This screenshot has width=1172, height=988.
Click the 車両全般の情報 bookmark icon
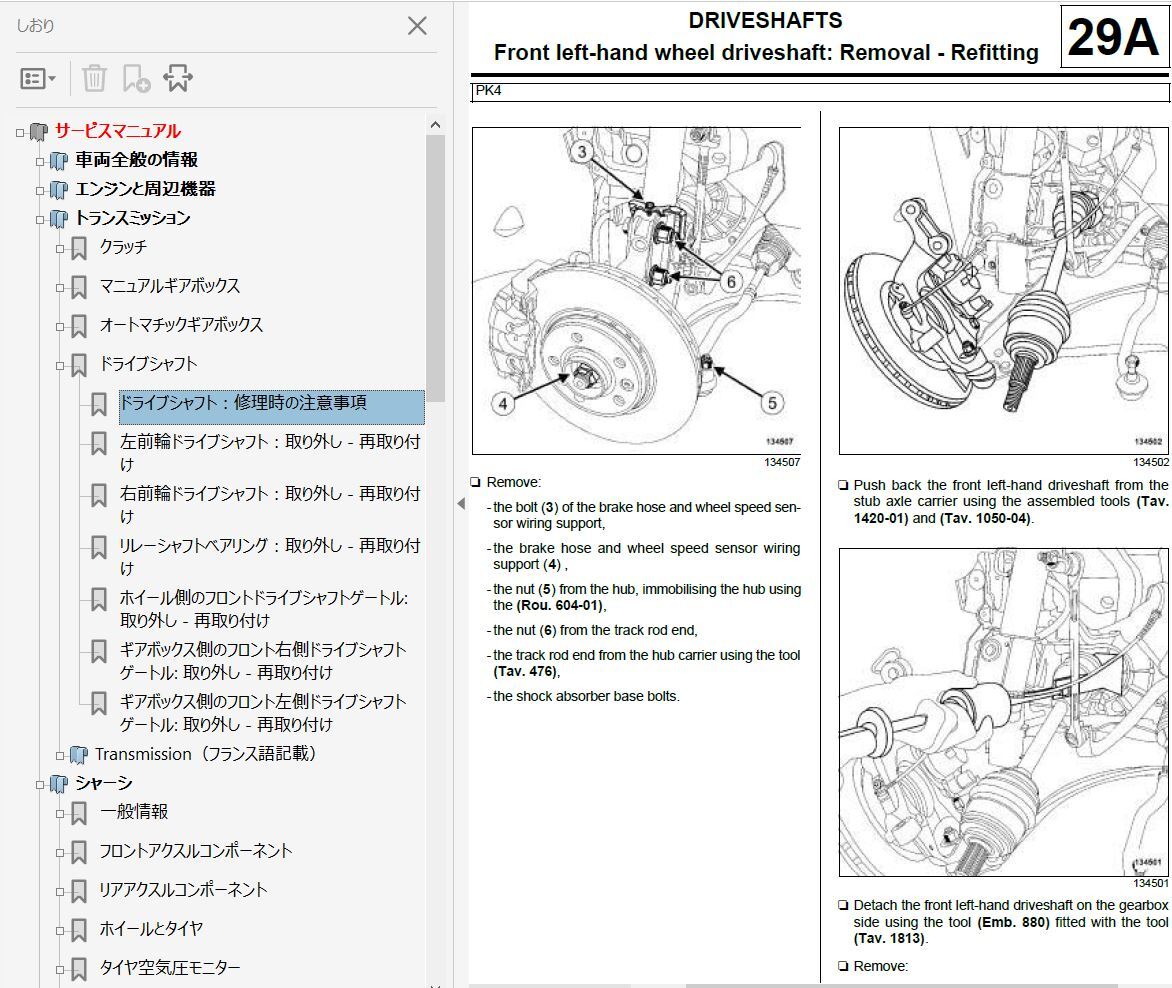tap(59, 160)
